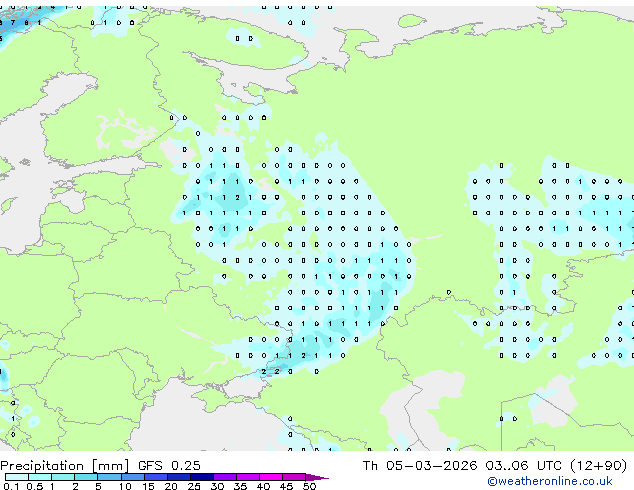The height and width of the screenshot is (490, 634).
Task: Click the '30' legend scale label
Action: [217, 486]
